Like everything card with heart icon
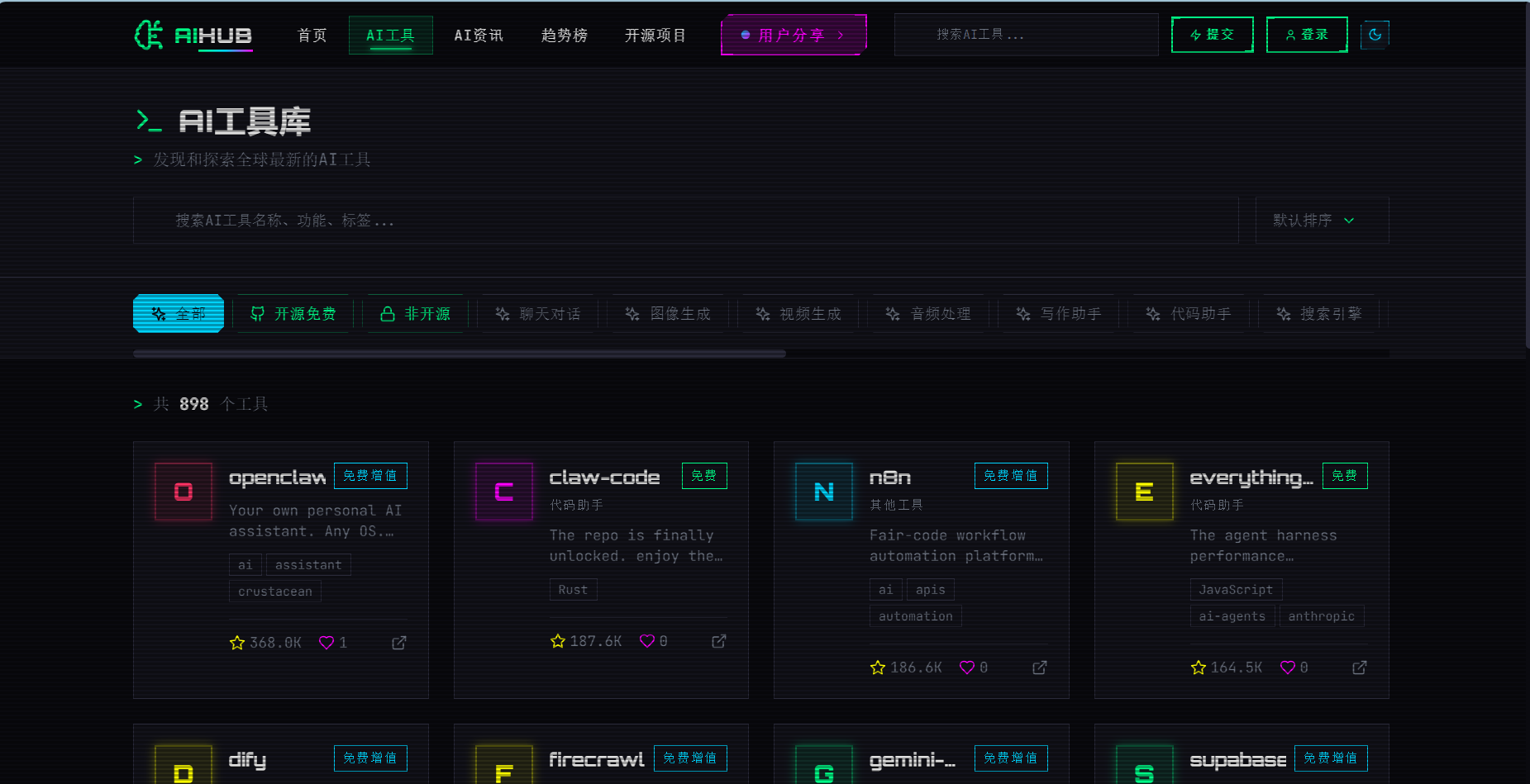The height and width of the screenshot is (784, 1530). pos(1288,668)
